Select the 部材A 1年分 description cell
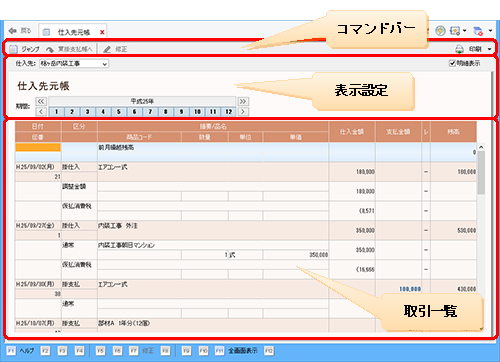The width and height of the screenshot is (500, 362). coord(213,323)
